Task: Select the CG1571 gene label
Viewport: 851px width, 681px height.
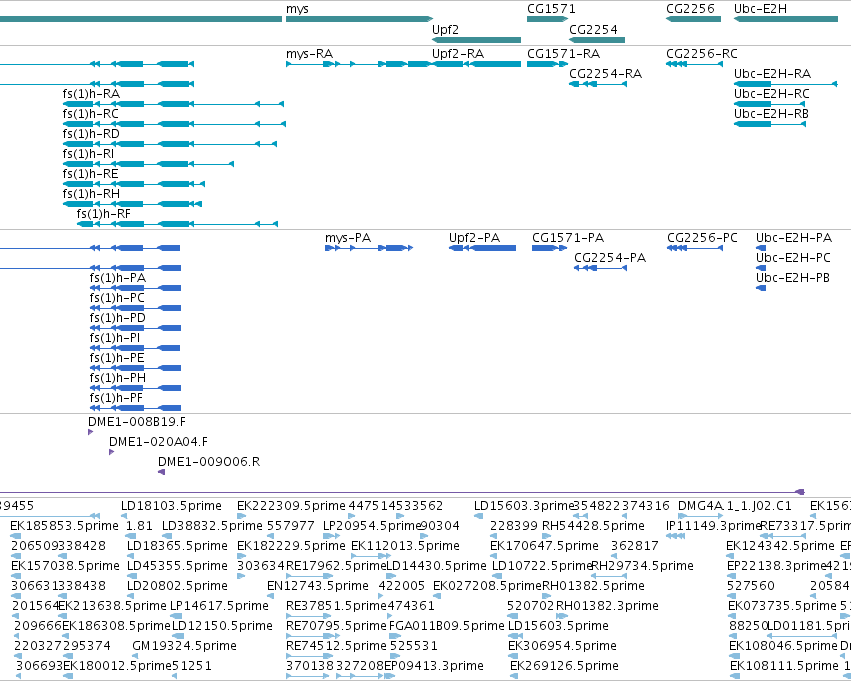Action: click(x=551, y=9)
